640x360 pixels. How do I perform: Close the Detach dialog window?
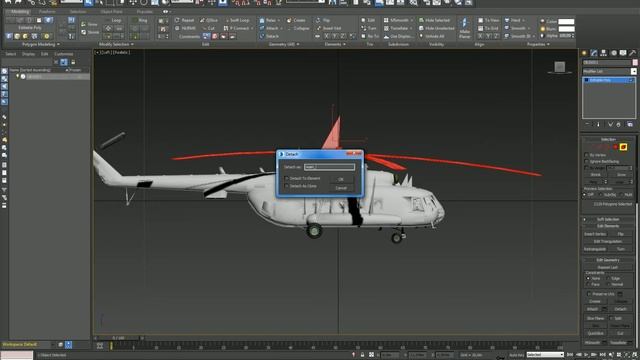coord(354,153)
